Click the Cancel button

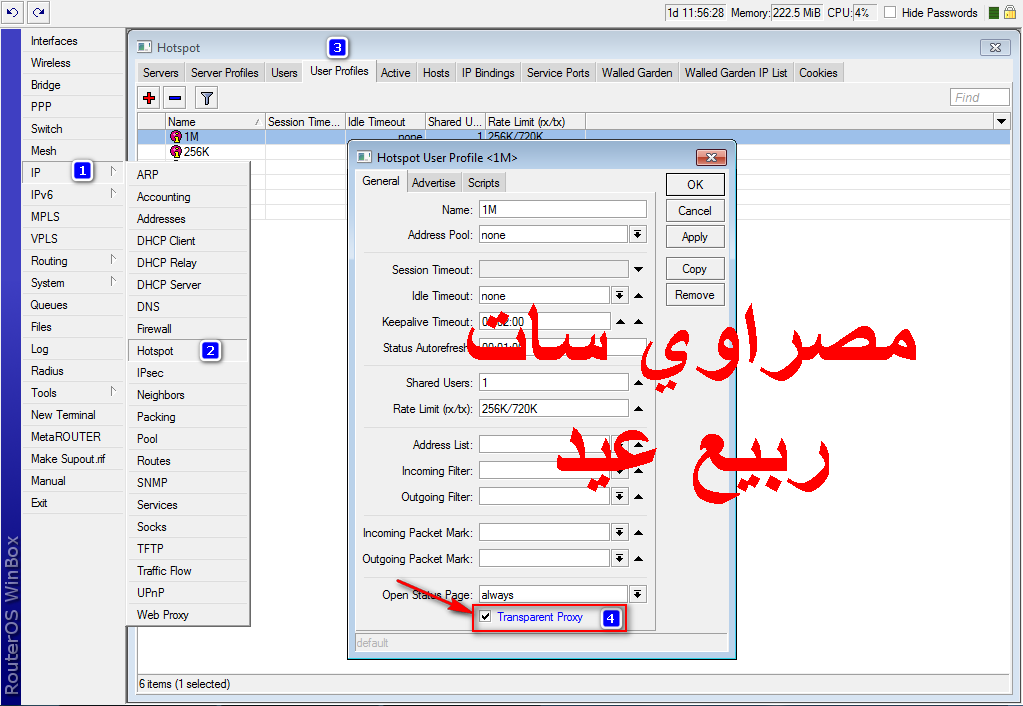pos(695,211)
